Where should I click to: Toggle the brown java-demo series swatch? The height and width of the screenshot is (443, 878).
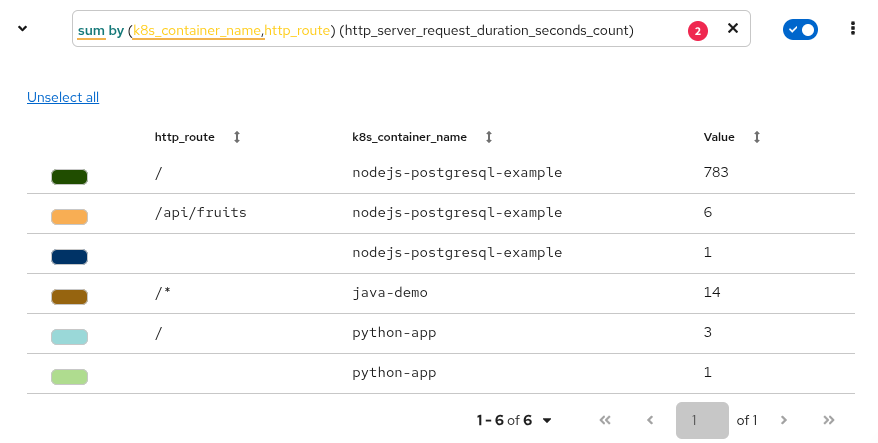click(69, 297)
